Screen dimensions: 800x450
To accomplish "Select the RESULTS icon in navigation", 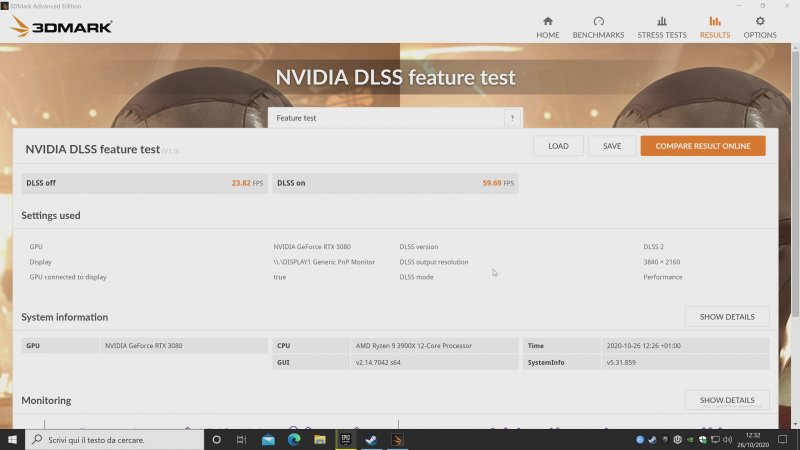I will click(x=715, y=21).
